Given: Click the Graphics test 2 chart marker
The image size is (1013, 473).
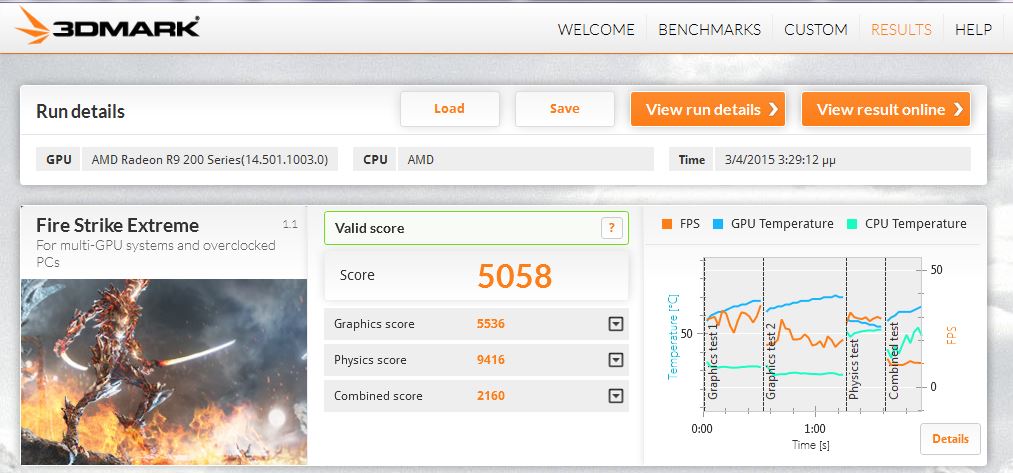Looking at the screenshot, I should pos(771,361).
